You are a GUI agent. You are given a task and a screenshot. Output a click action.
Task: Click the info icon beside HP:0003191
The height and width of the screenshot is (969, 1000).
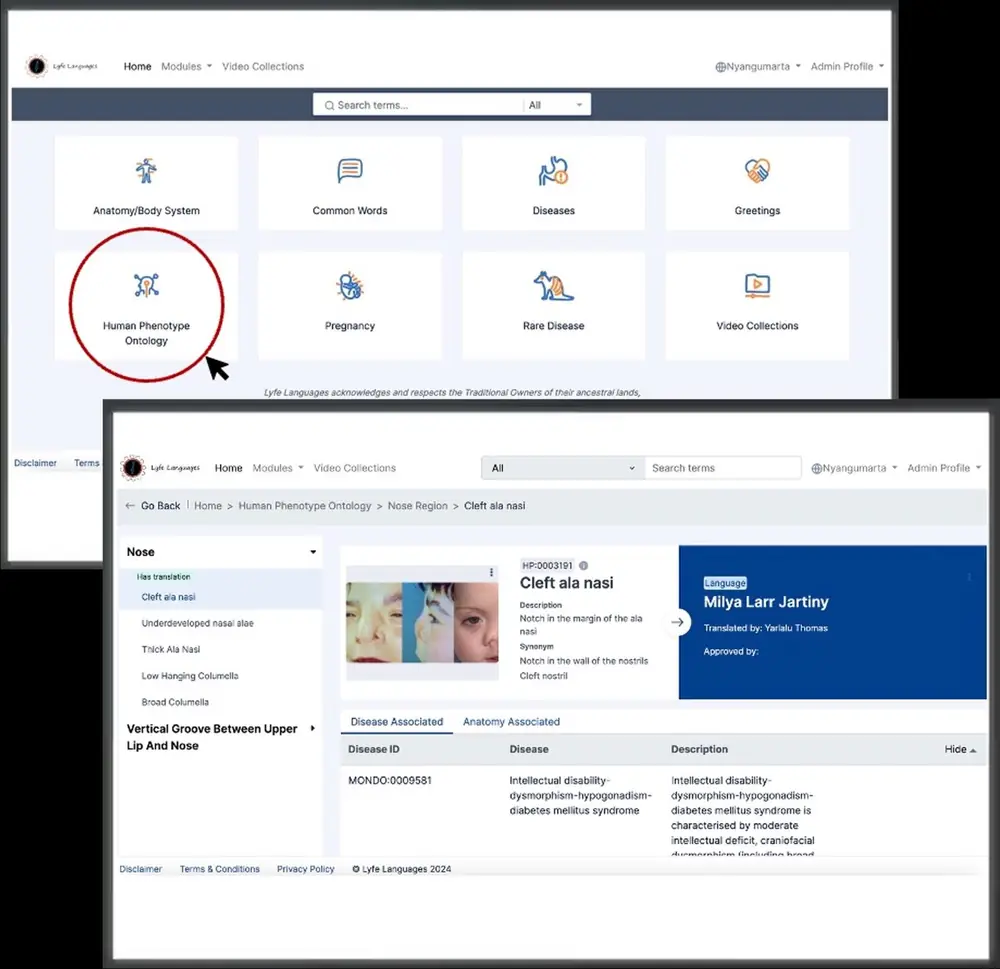coord(583,565)
